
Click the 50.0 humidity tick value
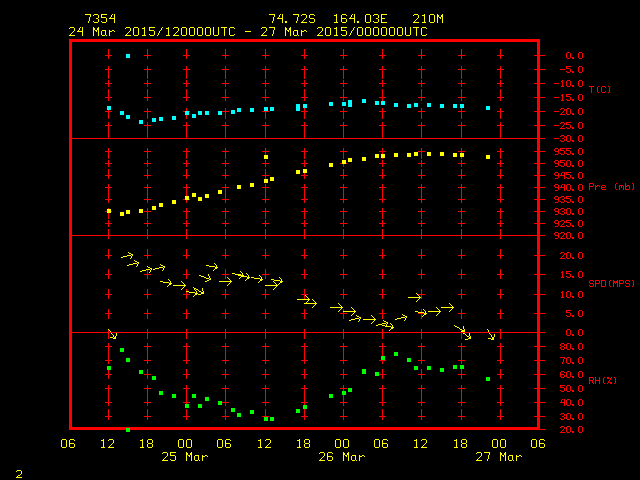click(x=571, y=389)
